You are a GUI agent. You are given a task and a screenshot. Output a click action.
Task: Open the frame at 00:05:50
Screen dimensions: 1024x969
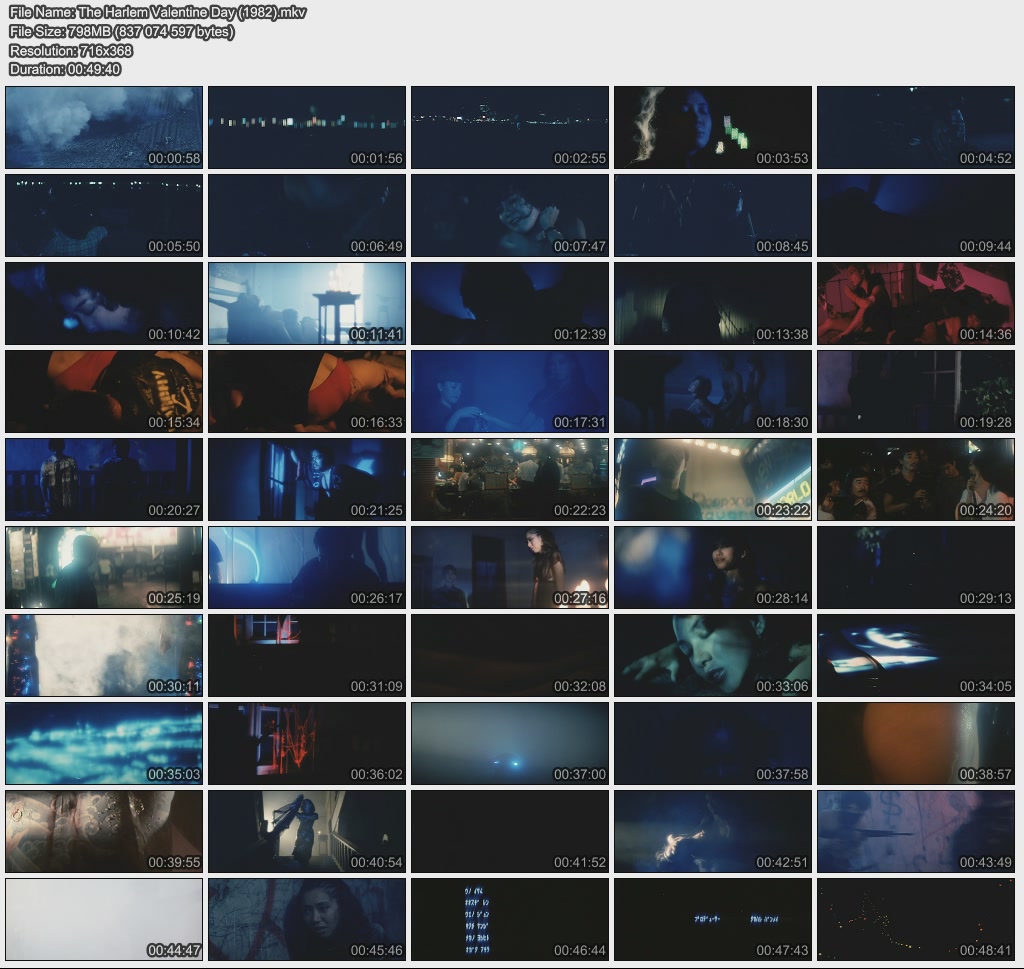click(x=104, y=215)
